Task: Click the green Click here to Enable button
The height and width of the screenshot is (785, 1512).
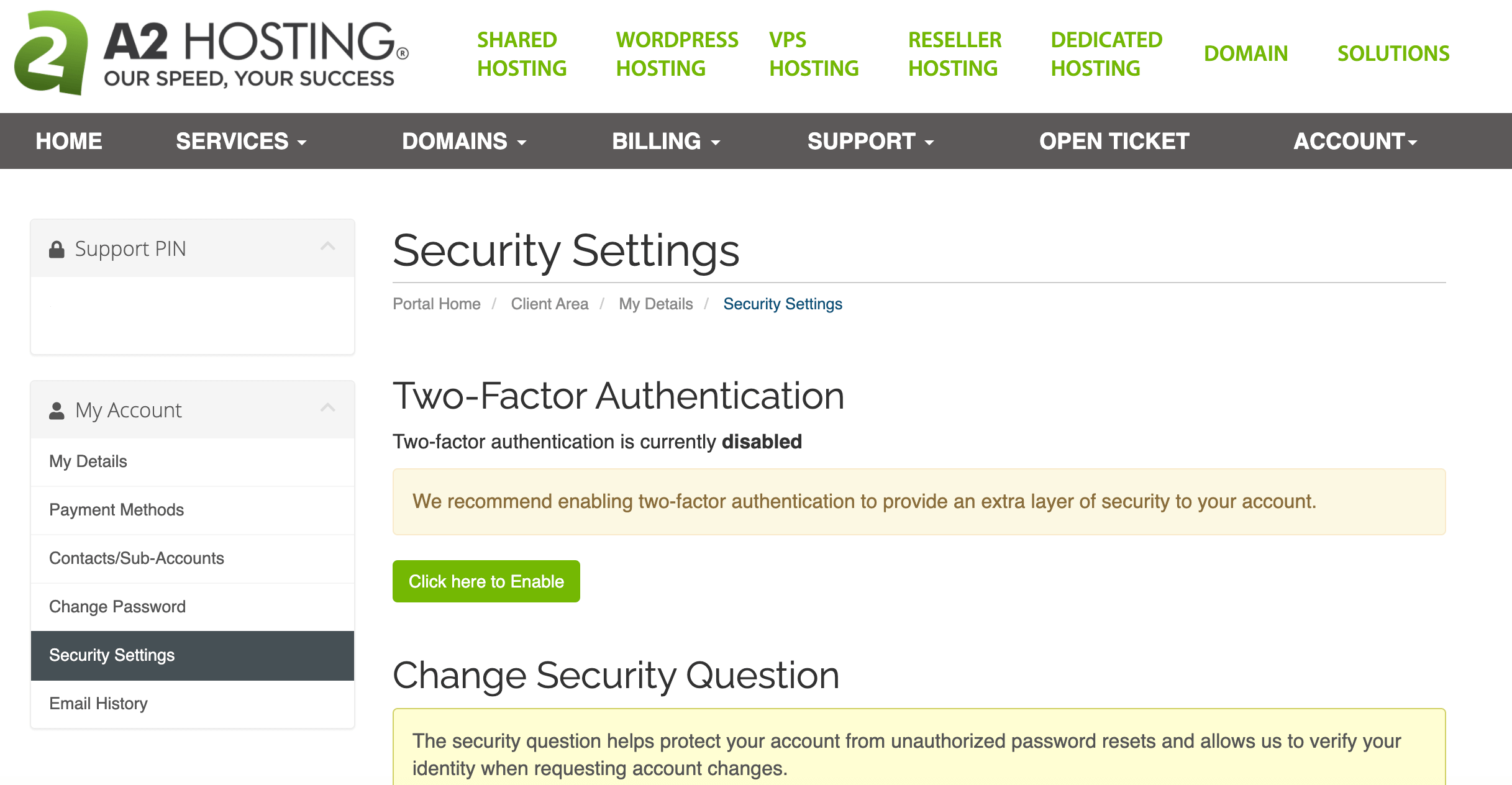Action: pyautogui.click(x=486, y=581)
